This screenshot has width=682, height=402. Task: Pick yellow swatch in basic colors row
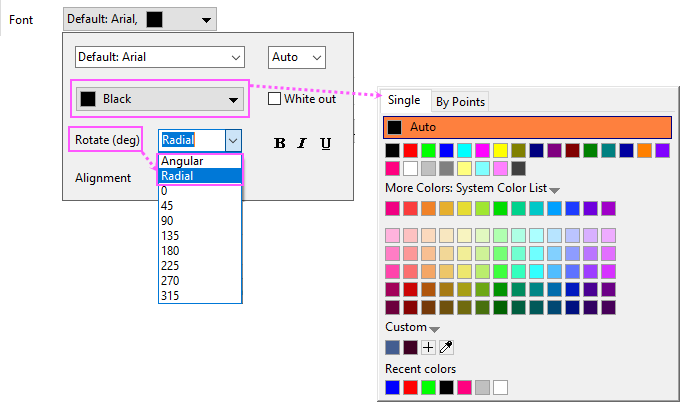point(501,151)
